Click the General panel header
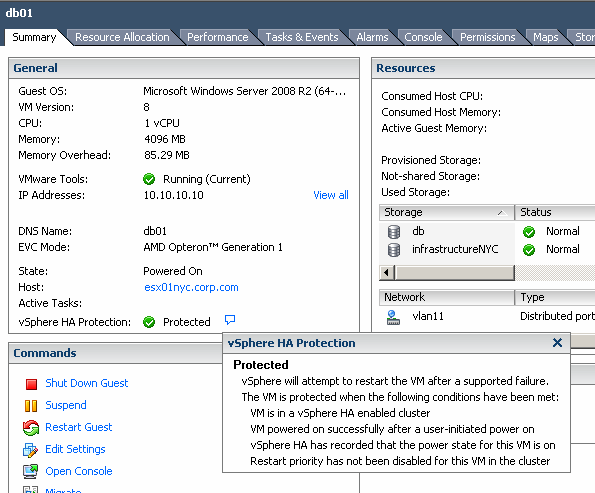This screenshot has width=595, height=493. pyautogui.click(x=184, y=68)
